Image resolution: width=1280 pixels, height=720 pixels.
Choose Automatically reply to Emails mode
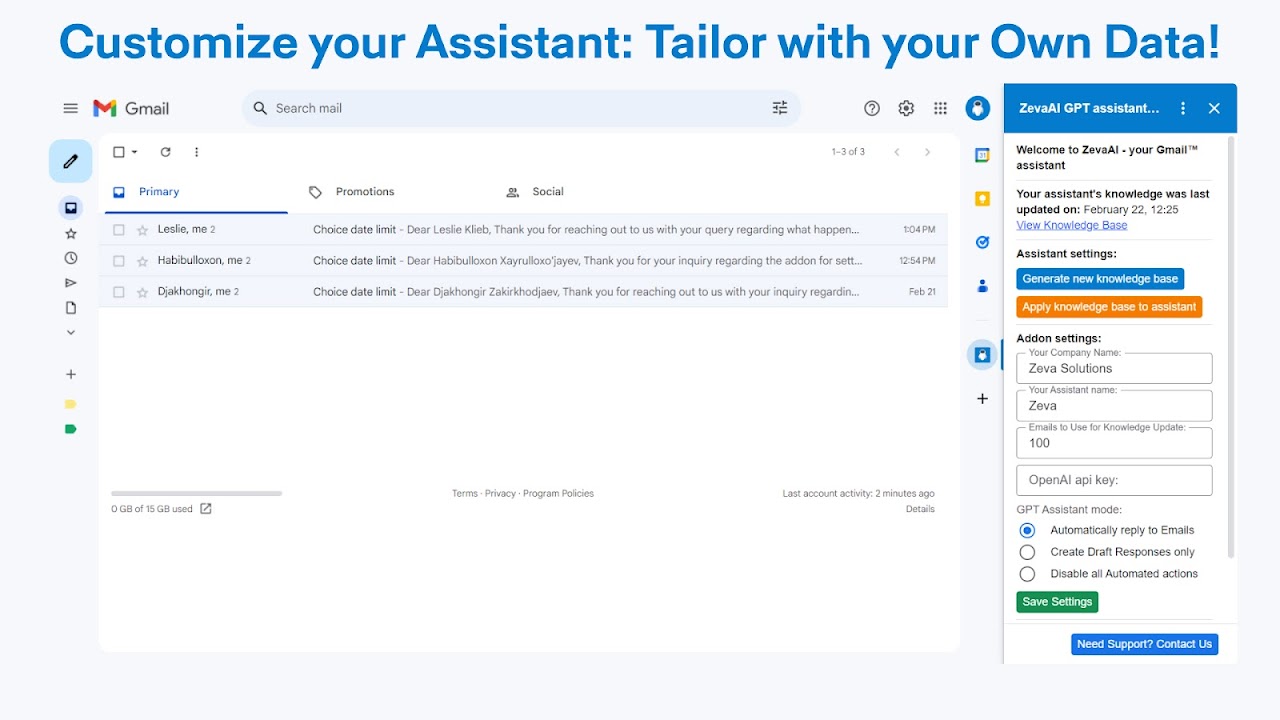(x=1027, y=530)
